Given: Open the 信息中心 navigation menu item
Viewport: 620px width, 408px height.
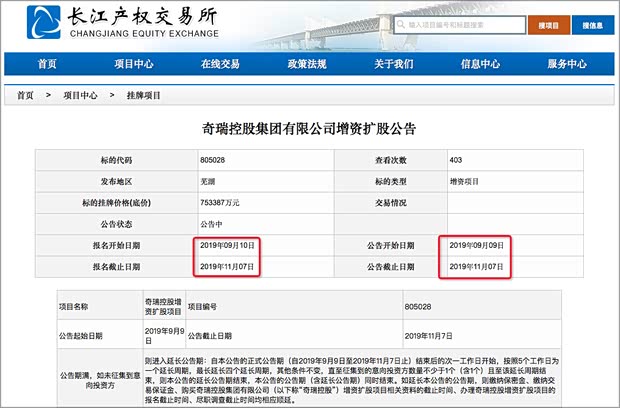Looking at the screenshot, I should 480,64.
